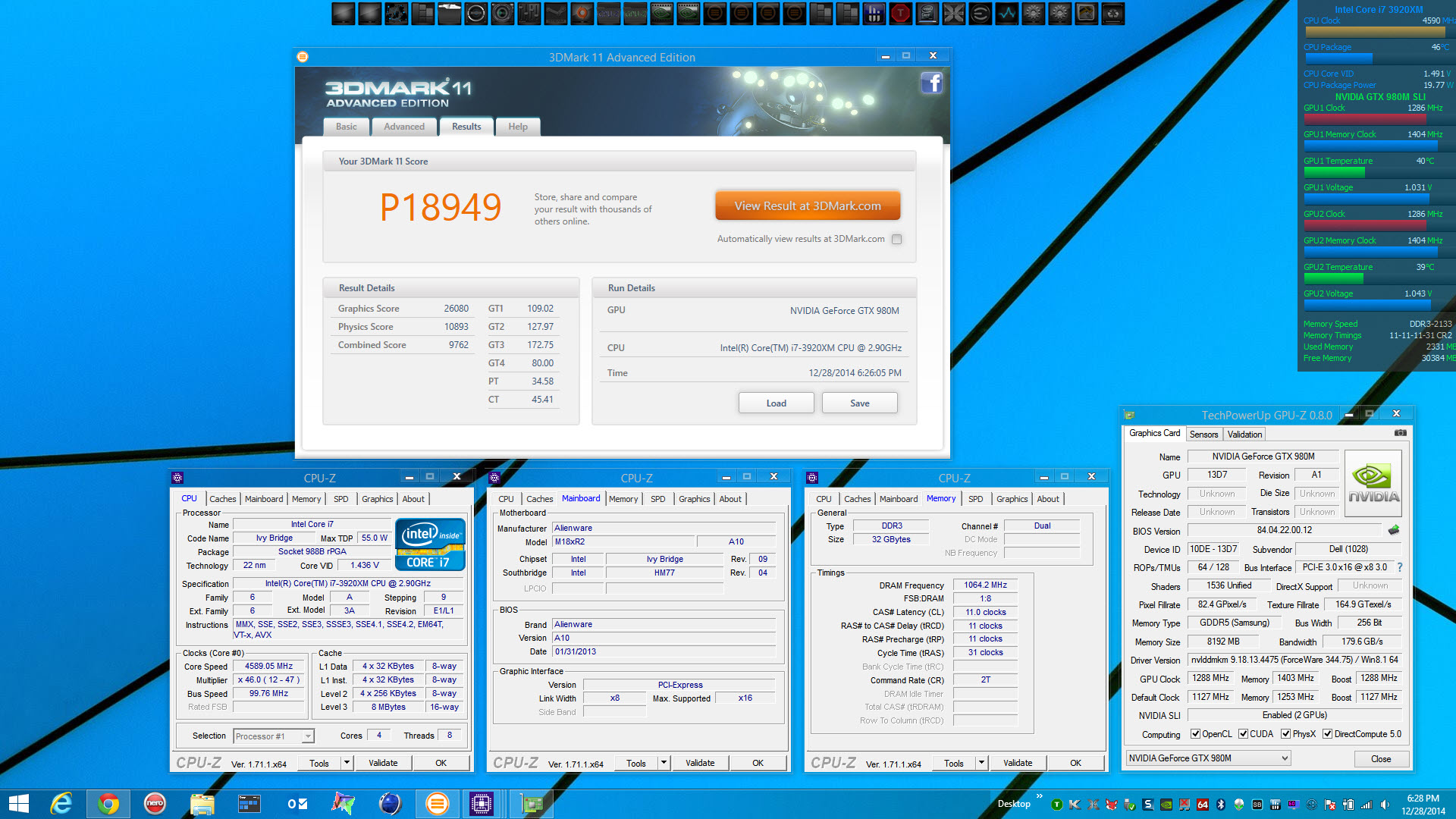Enable automatically view results at 3DMark.com
The height and width of the screenshot is (819, 1456).
896,239
